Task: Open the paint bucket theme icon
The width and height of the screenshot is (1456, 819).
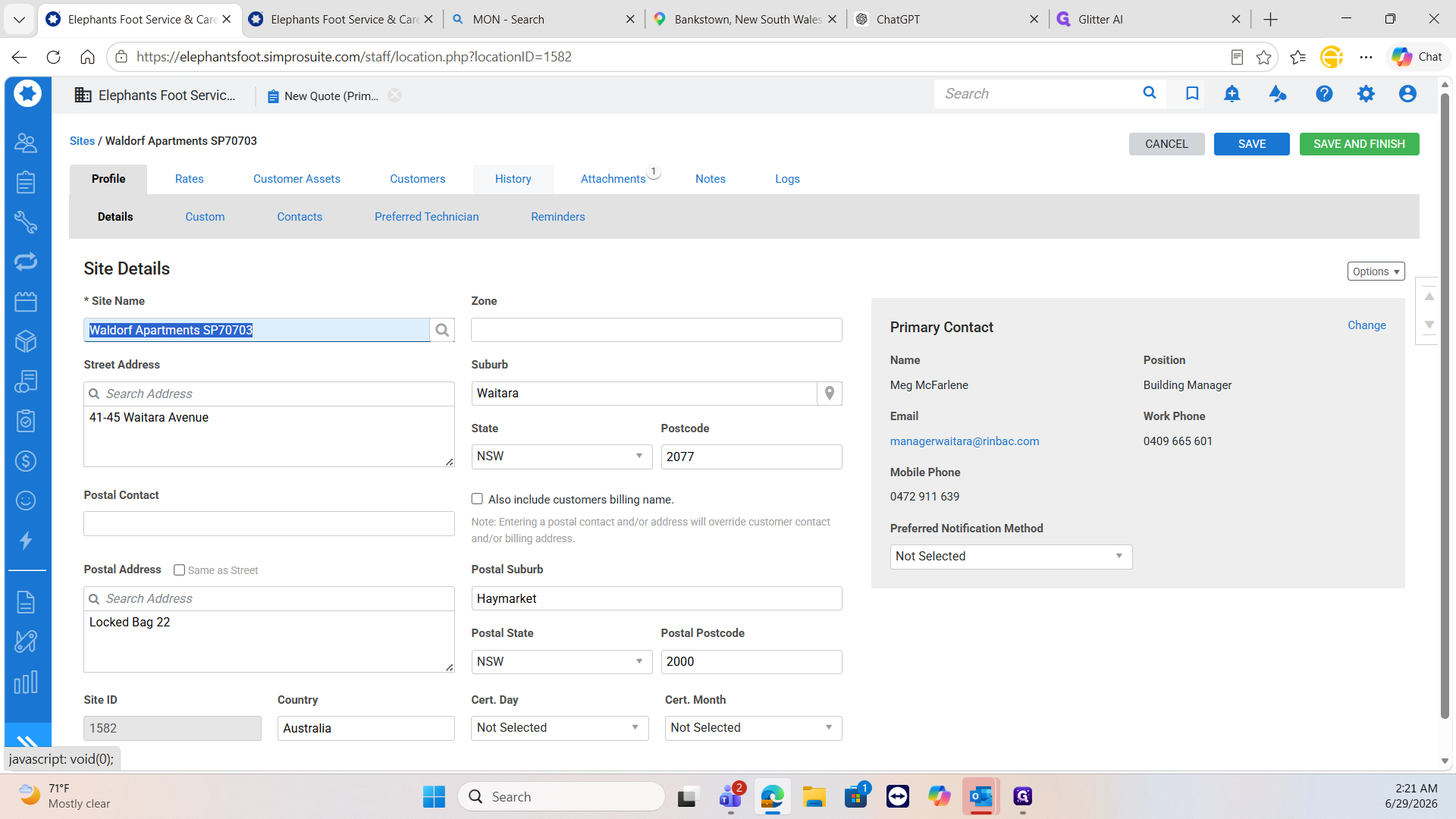Action: click(x=1278, y=93)
